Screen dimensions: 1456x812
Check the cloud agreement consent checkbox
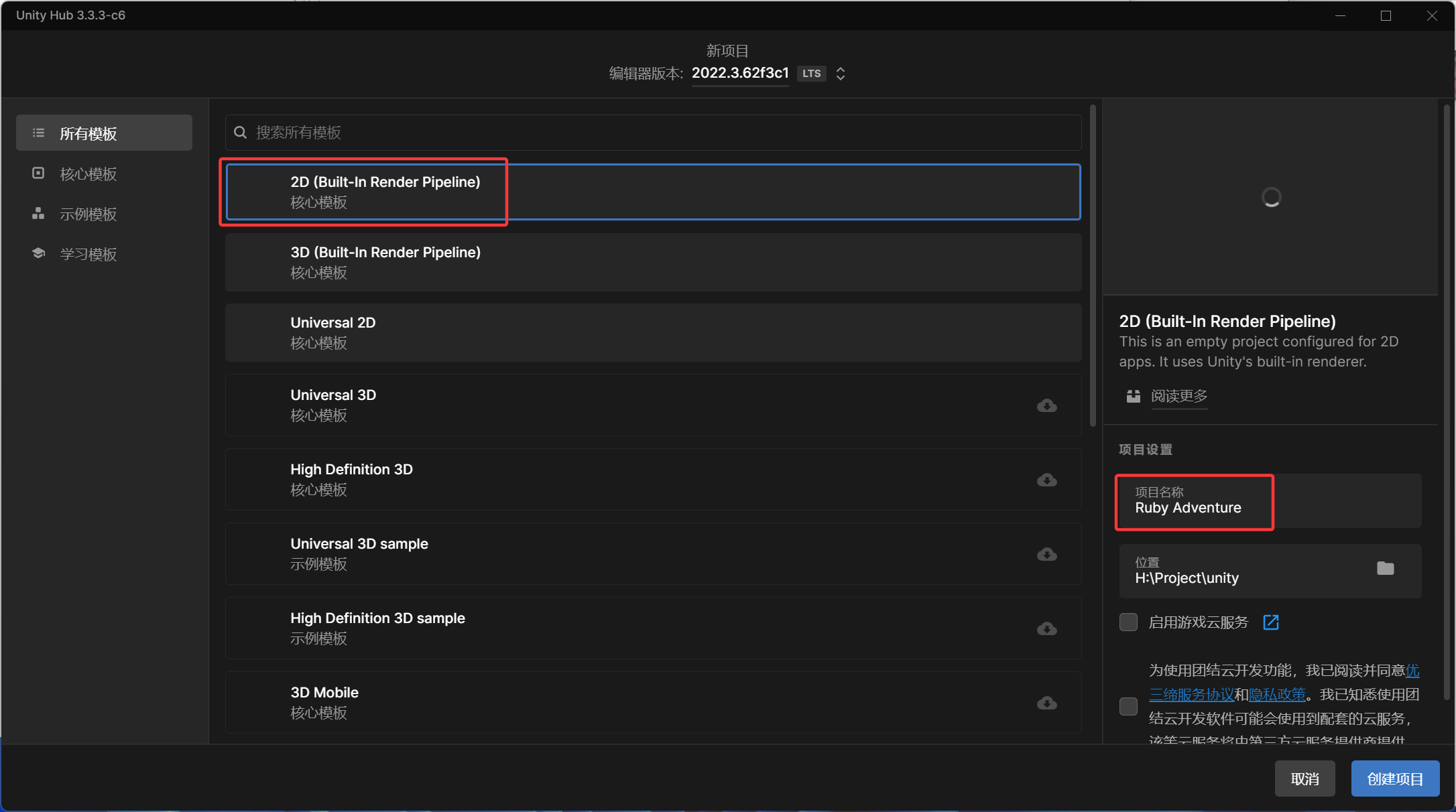[1128, 706]
